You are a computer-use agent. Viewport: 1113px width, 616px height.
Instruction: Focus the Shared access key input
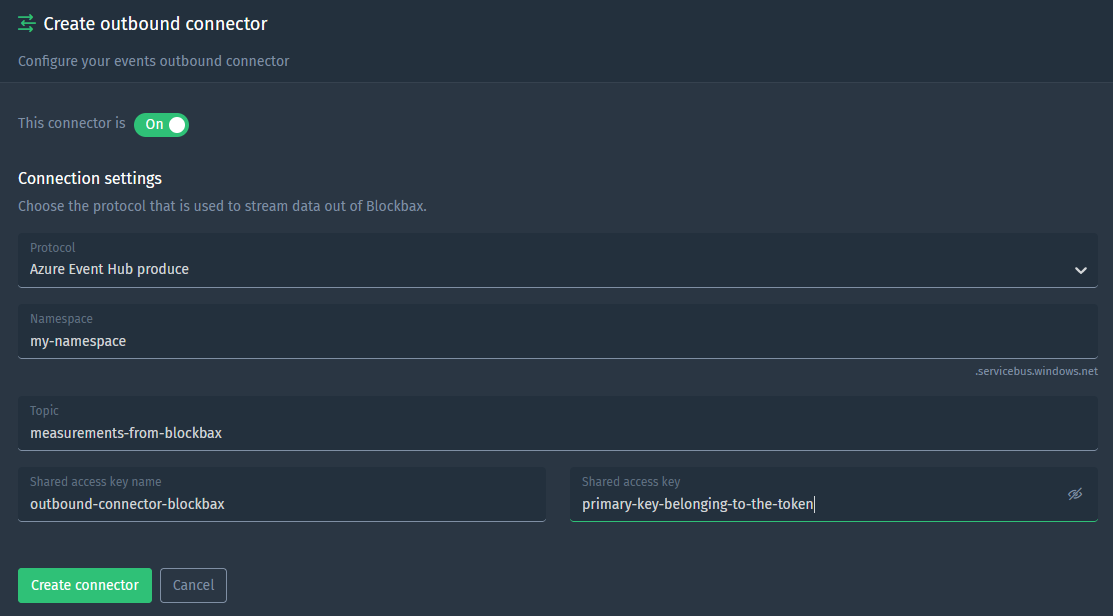point(833,494)
